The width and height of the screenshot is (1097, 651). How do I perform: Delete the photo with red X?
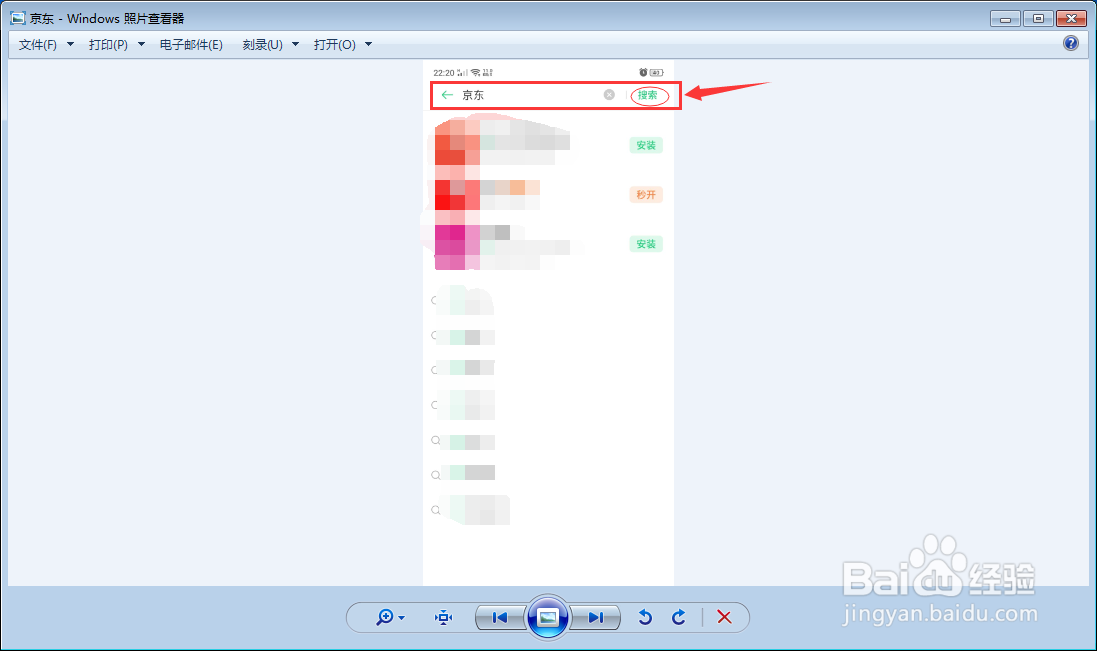[724, 617]
